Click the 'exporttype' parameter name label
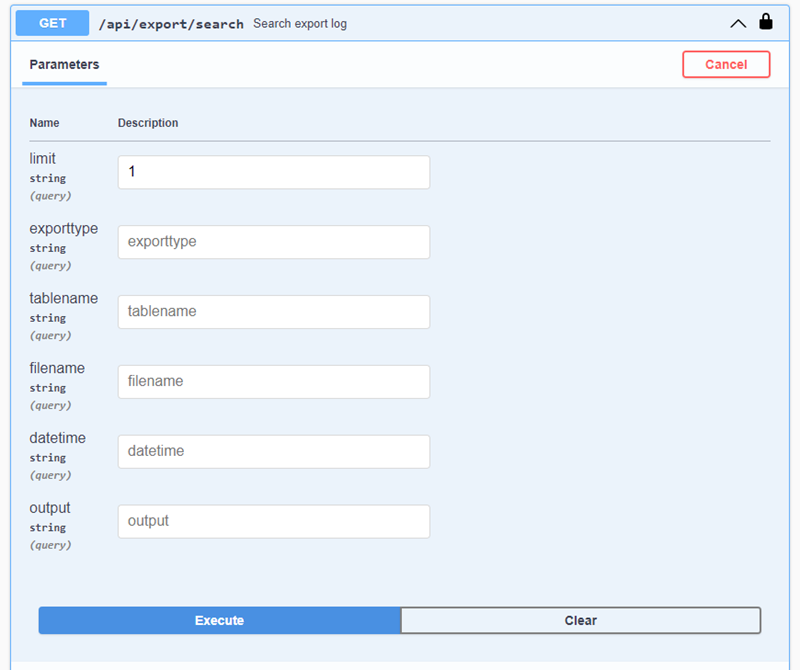This screenshot has height=670, width=800. pyautogui.click(x=64, y=229)
